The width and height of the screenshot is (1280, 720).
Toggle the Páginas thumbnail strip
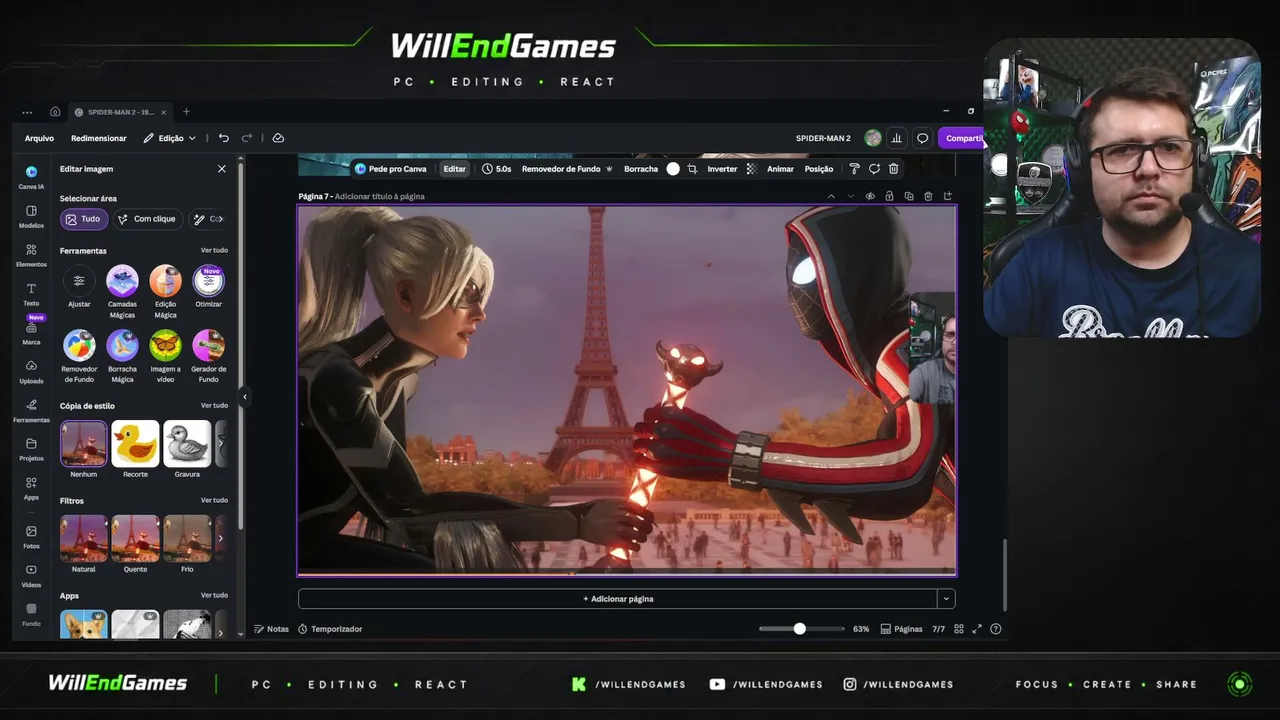(902, 629)
